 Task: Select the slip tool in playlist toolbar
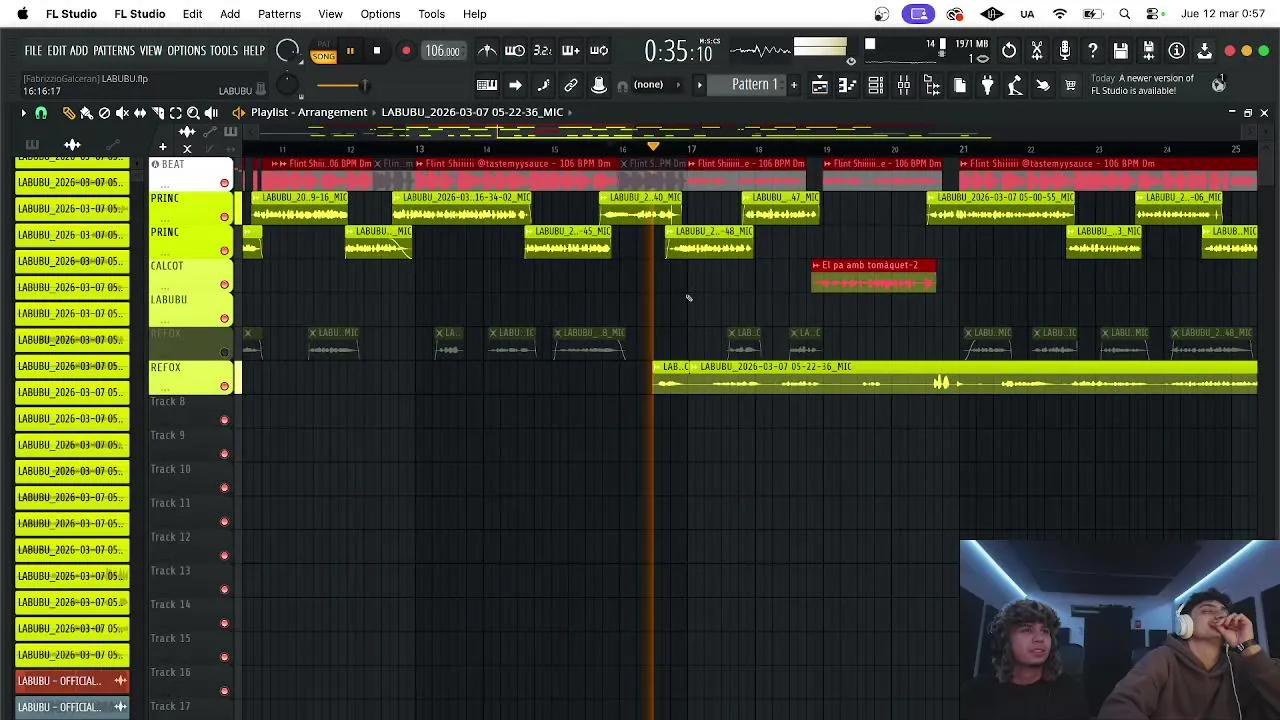[140, 113]
